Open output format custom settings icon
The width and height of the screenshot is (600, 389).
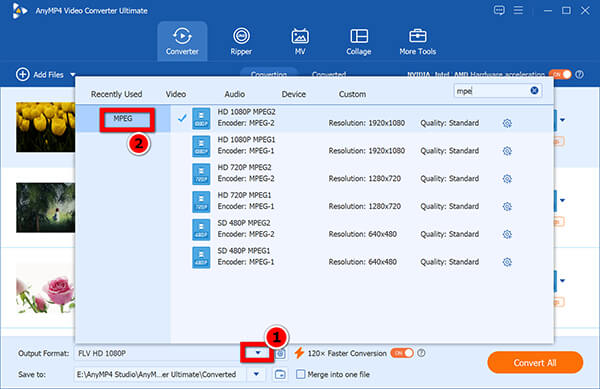tap(281, 353)
